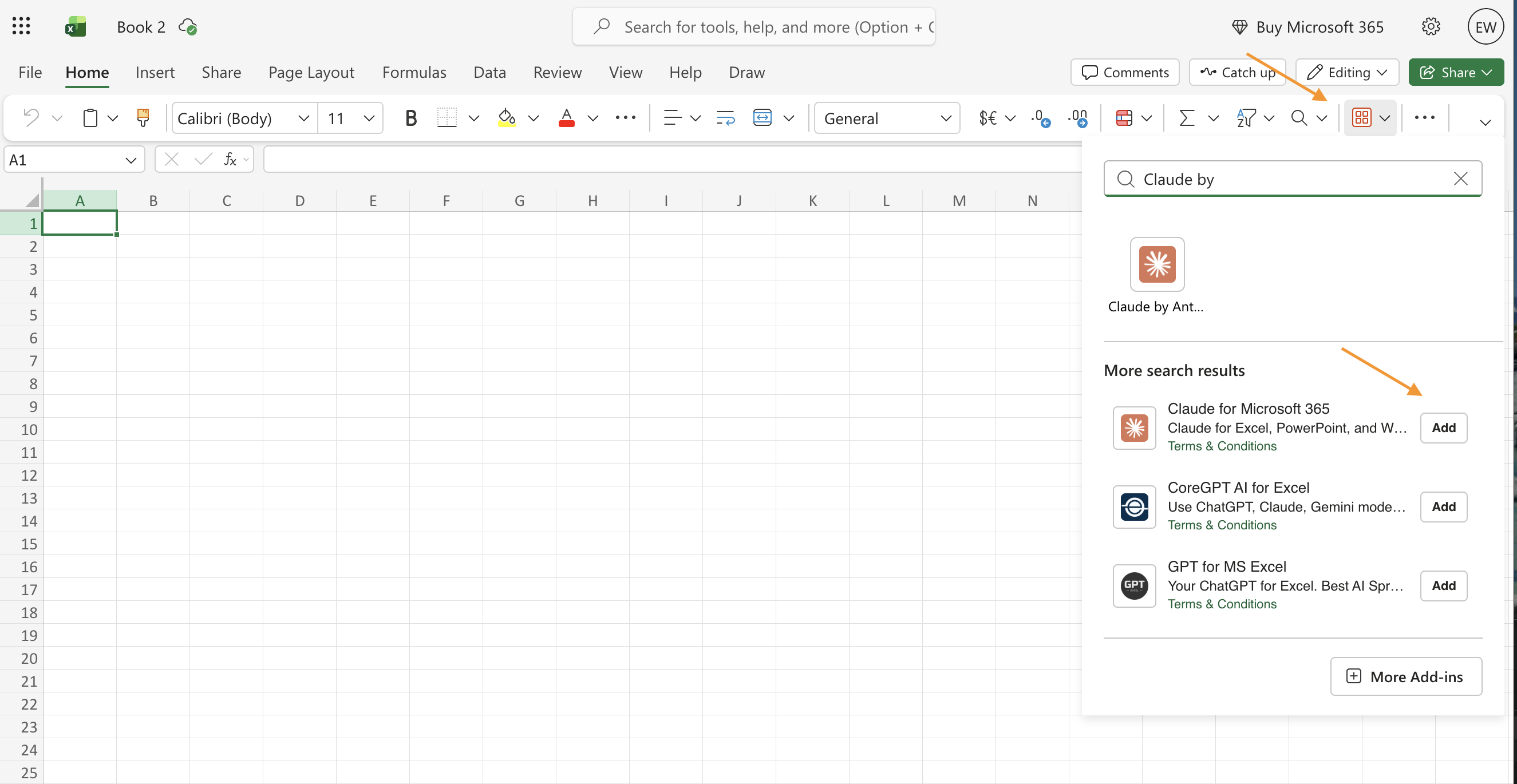Click the formula bar confirm checkmark

click(203, 159)
